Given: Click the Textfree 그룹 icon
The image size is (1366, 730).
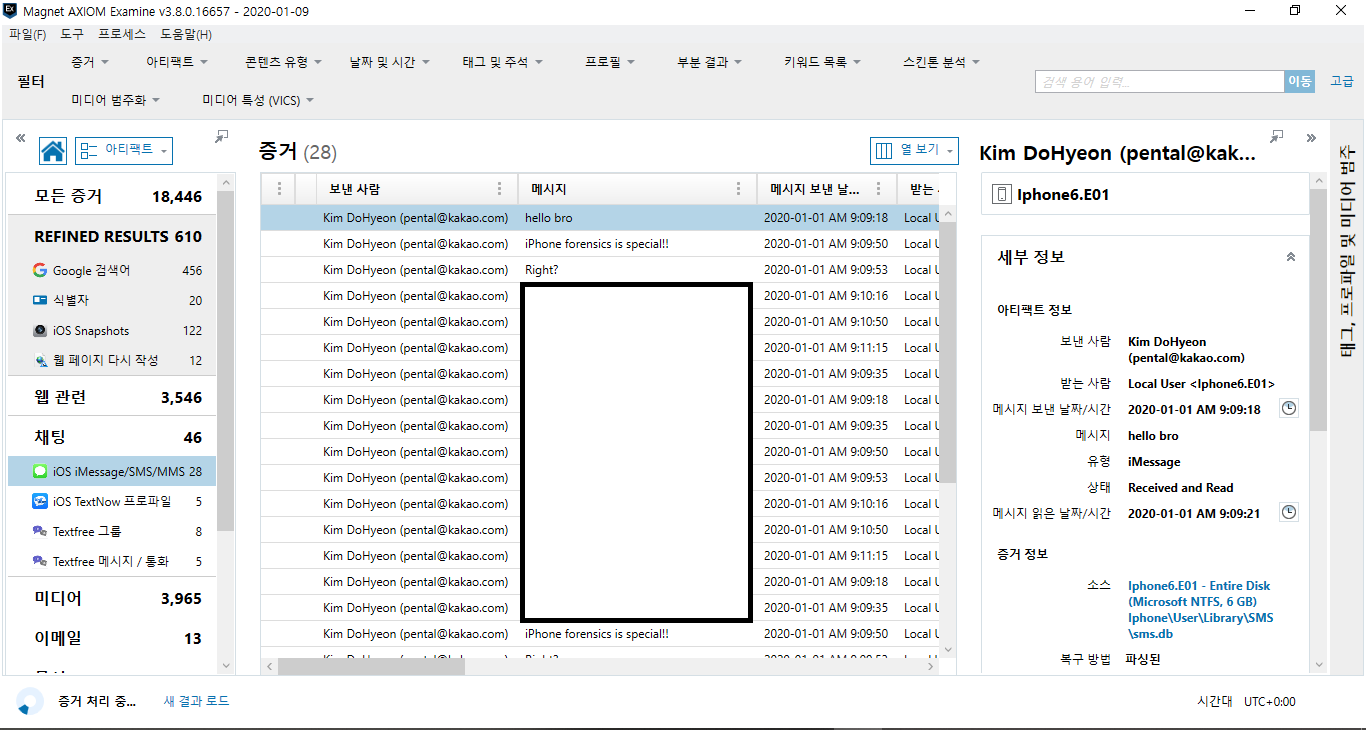Looking at the screenshot, I should (40, 531).
